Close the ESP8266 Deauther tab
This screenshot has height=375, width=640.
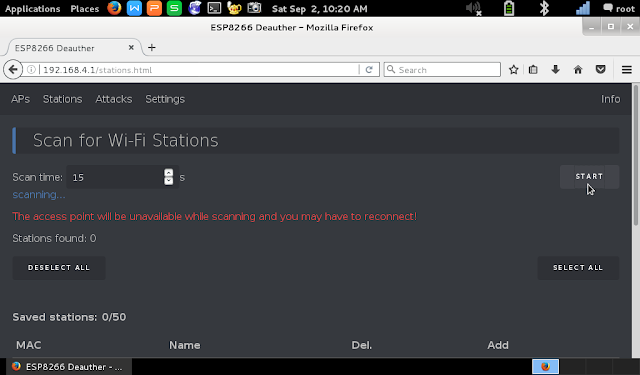click(131, 48)
